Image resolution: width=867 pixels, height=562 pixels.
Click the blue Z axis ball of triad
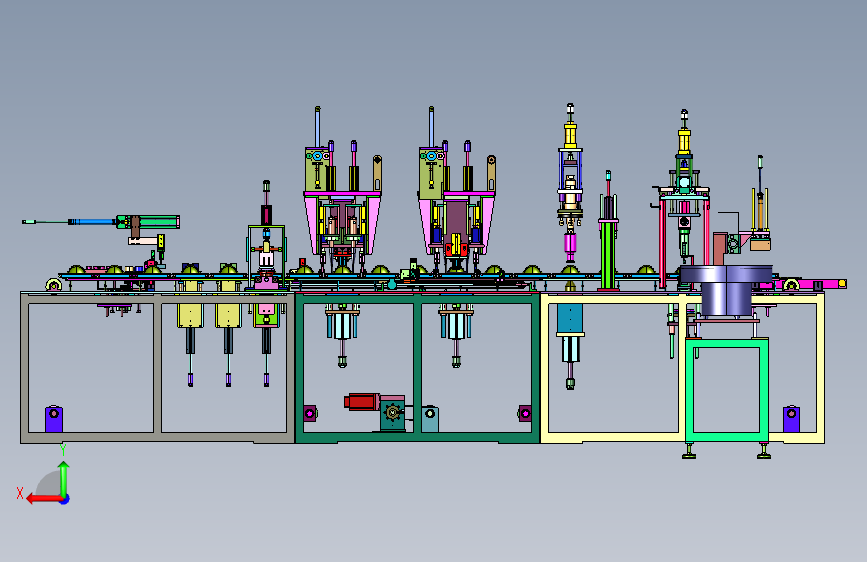point(65,499)
